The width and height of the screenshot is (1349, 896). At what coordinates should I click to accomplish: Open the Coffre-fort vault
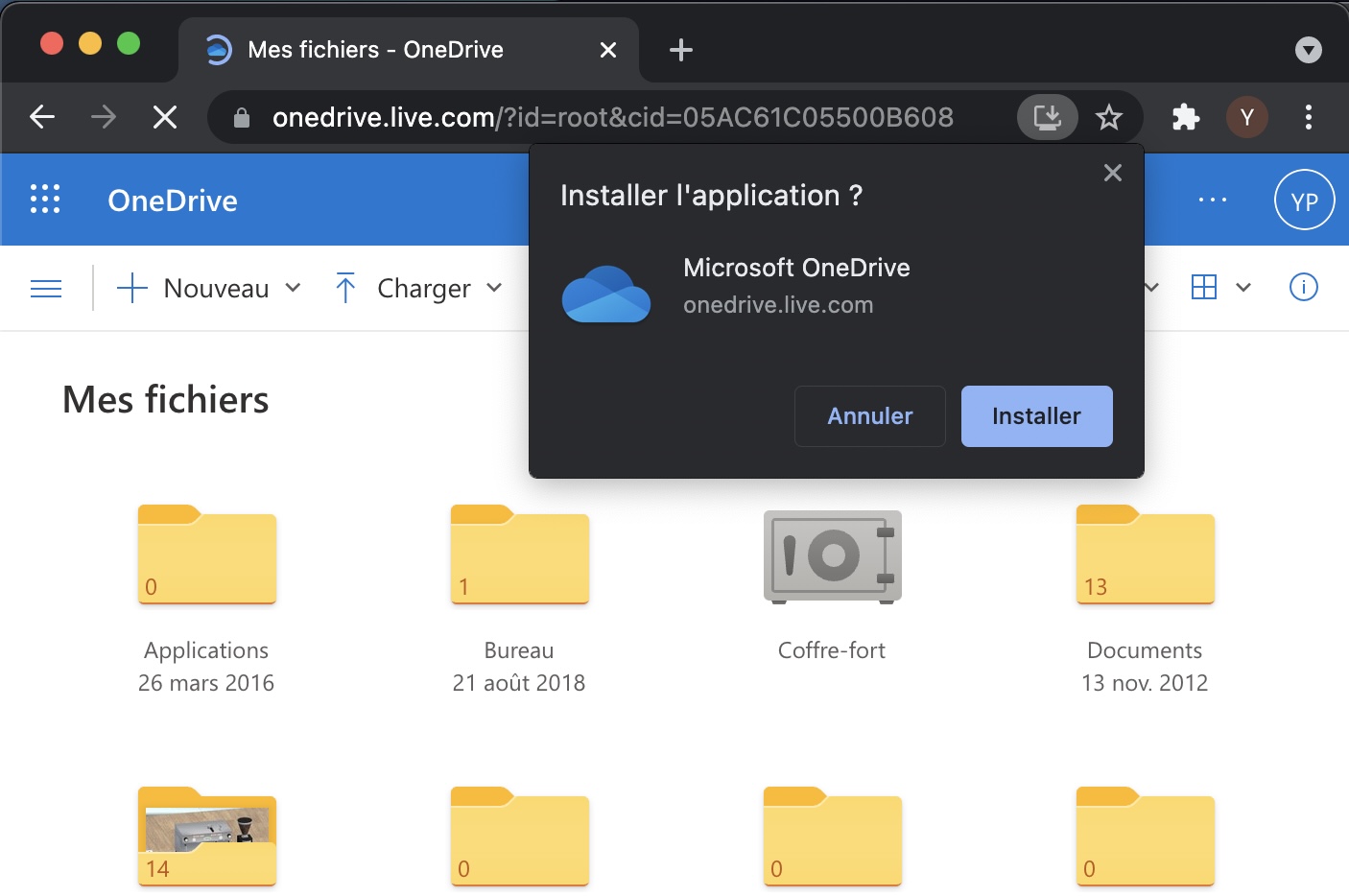coord(832,558)
